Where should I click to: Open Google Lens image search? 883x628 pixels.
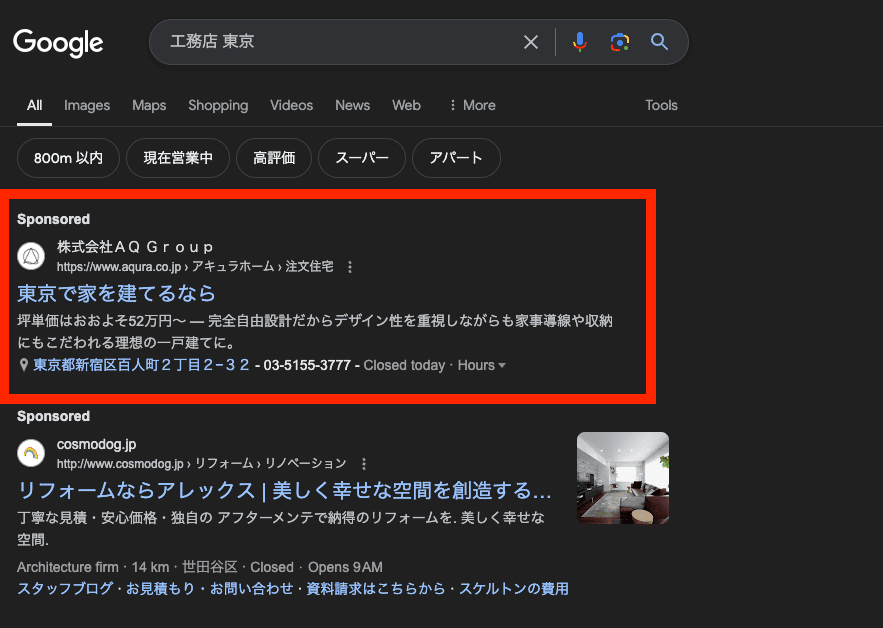620,42
